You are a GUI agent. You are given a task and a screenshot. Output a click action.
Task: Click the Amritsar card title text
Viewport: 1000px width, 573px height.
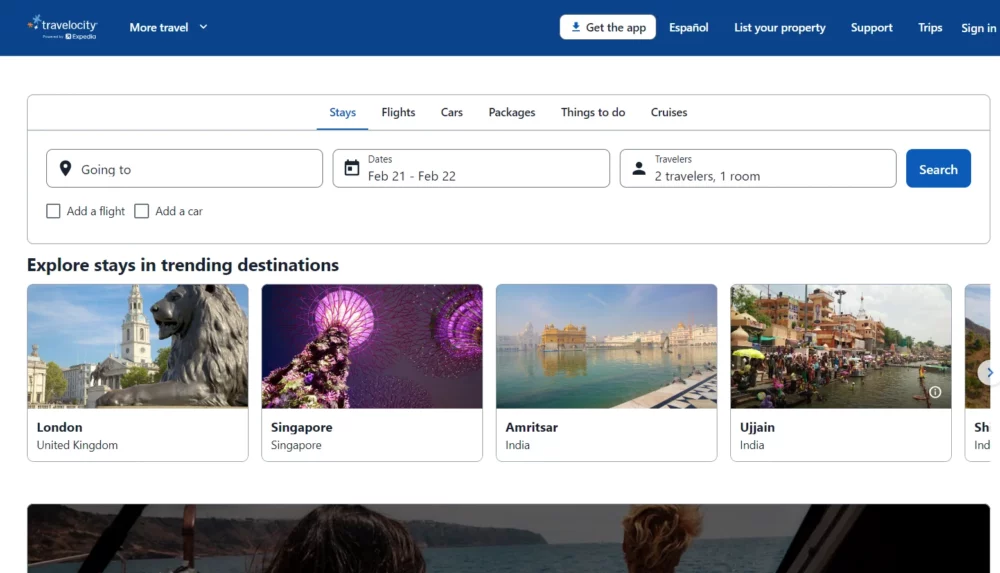tap(531, 427)
